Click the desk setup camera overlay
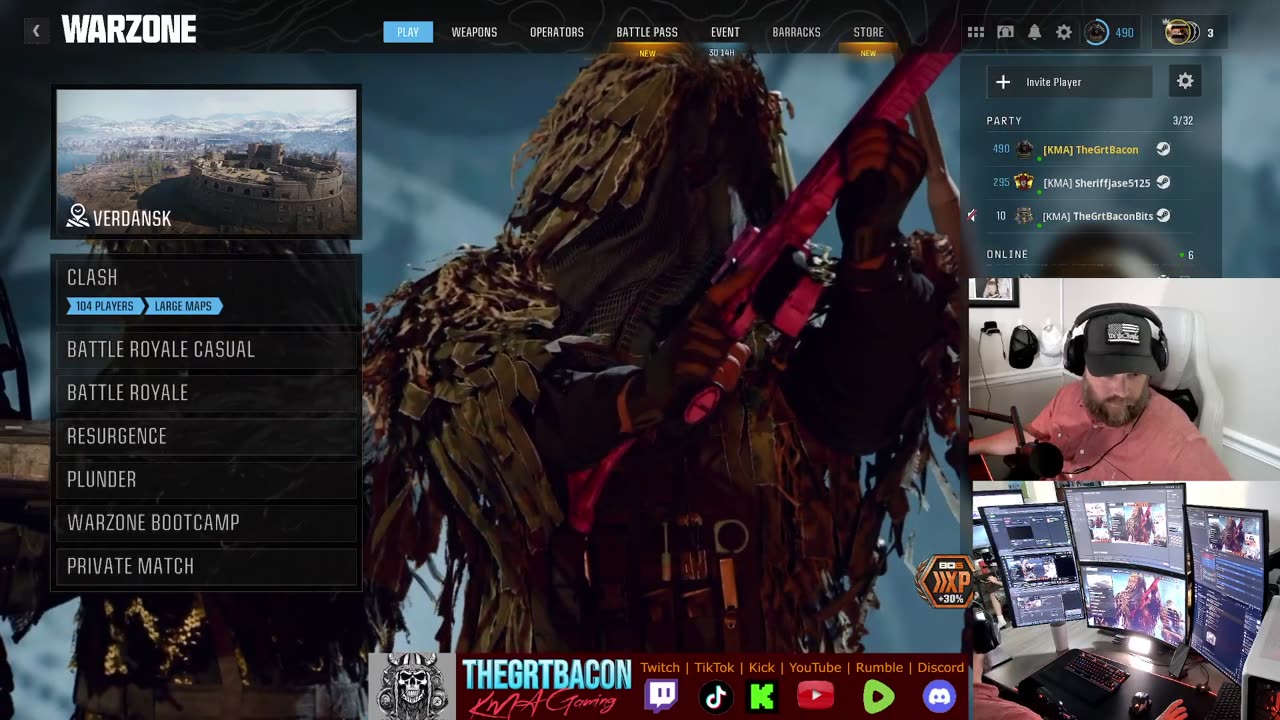The image size is (1280, 720). click(x=1125, y=600)
